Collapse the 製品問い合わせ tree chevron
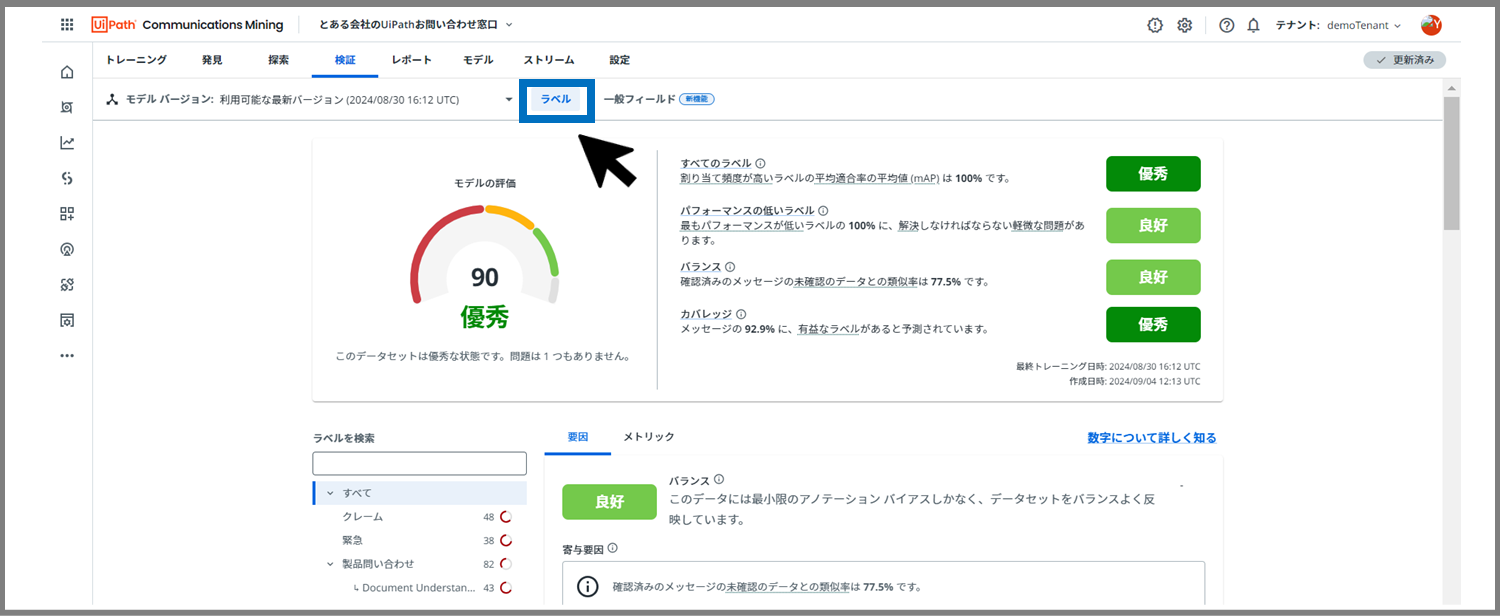 330,564
